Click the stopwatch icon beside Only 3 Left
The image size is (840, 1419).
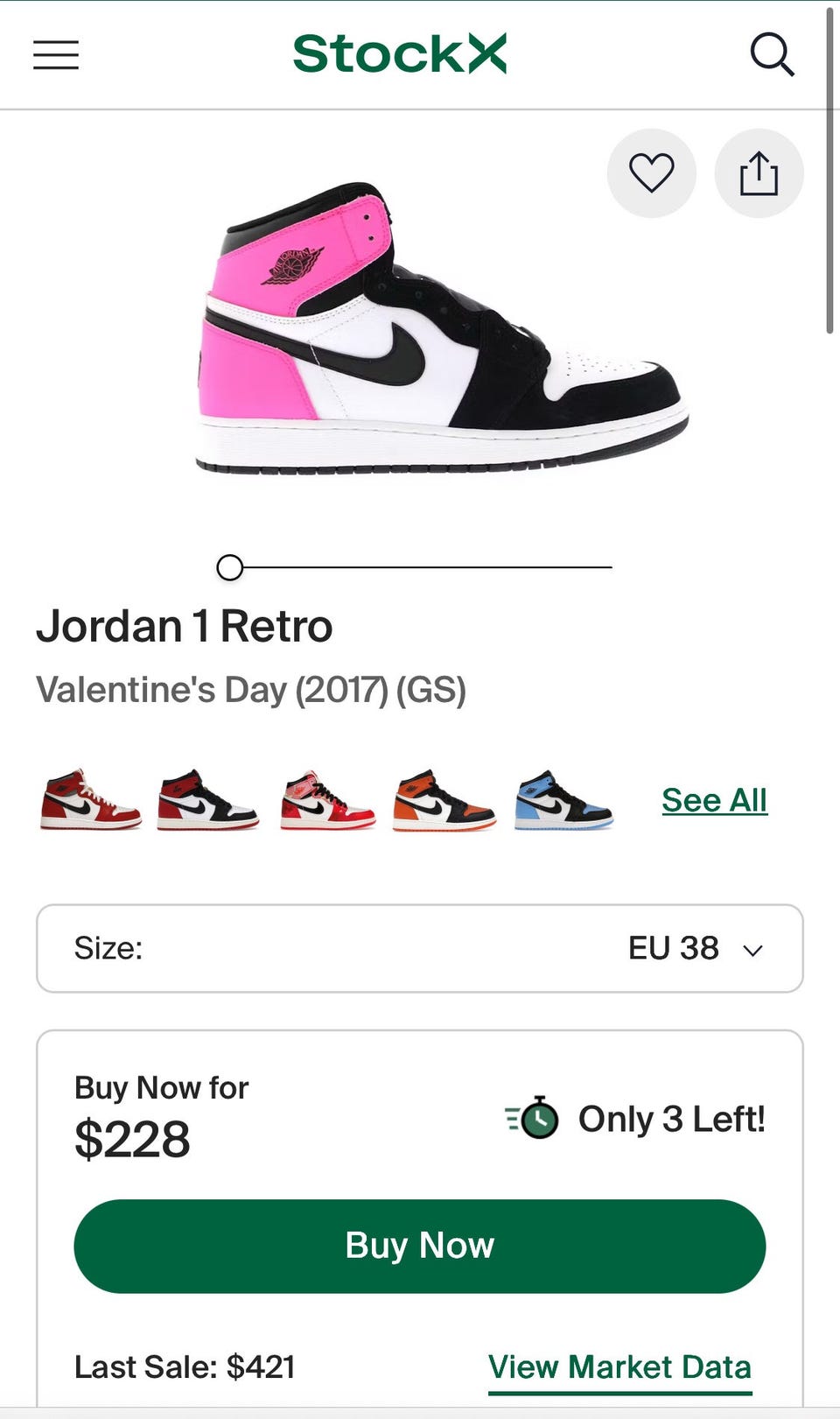(x=532, y=1118)
